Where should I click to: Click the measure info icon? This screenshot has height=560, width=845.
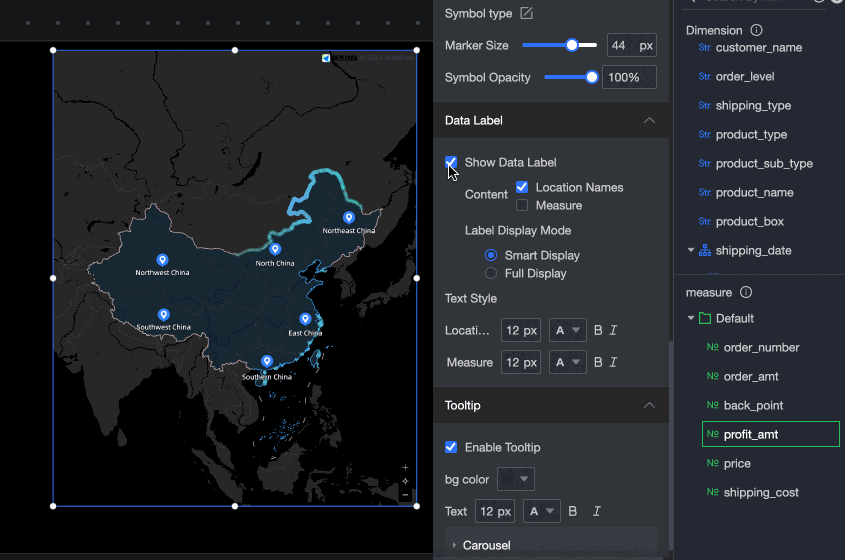tap(746, 292)
